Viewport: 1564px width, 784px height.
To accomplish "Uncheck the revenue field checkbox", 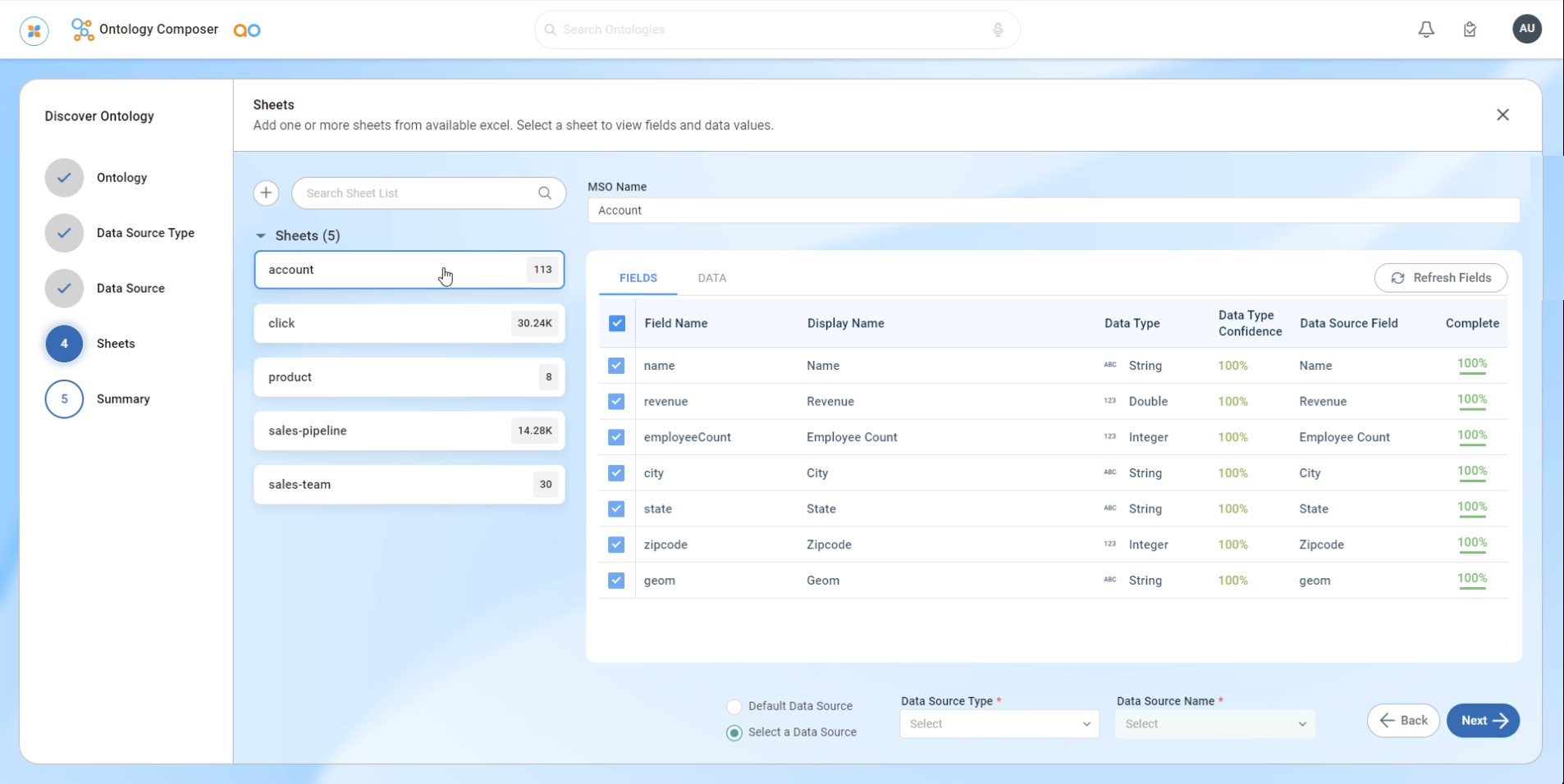I will [x=616, y=401].
